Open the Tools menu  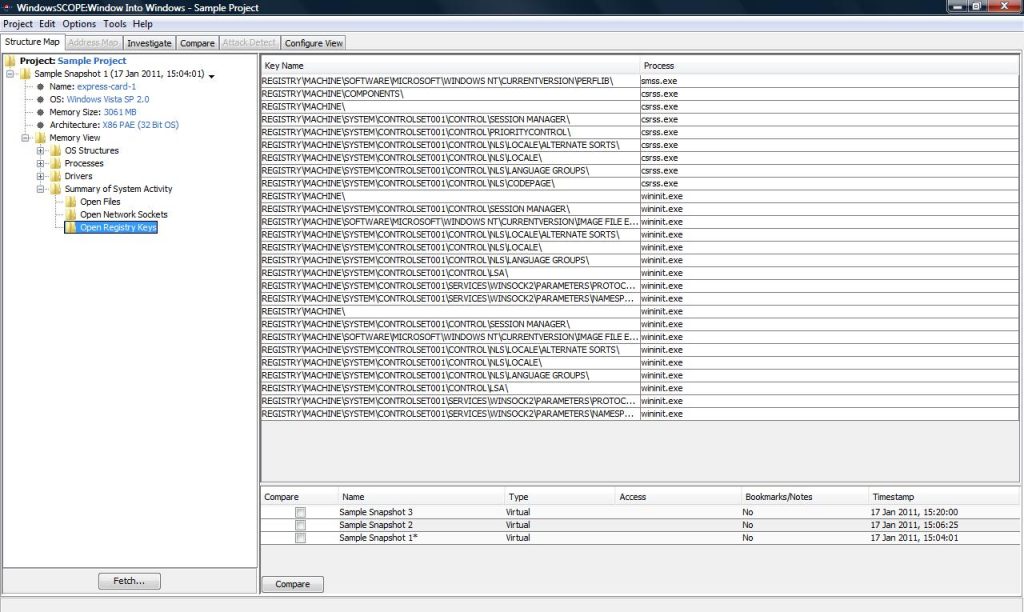[x=115, y=24]
